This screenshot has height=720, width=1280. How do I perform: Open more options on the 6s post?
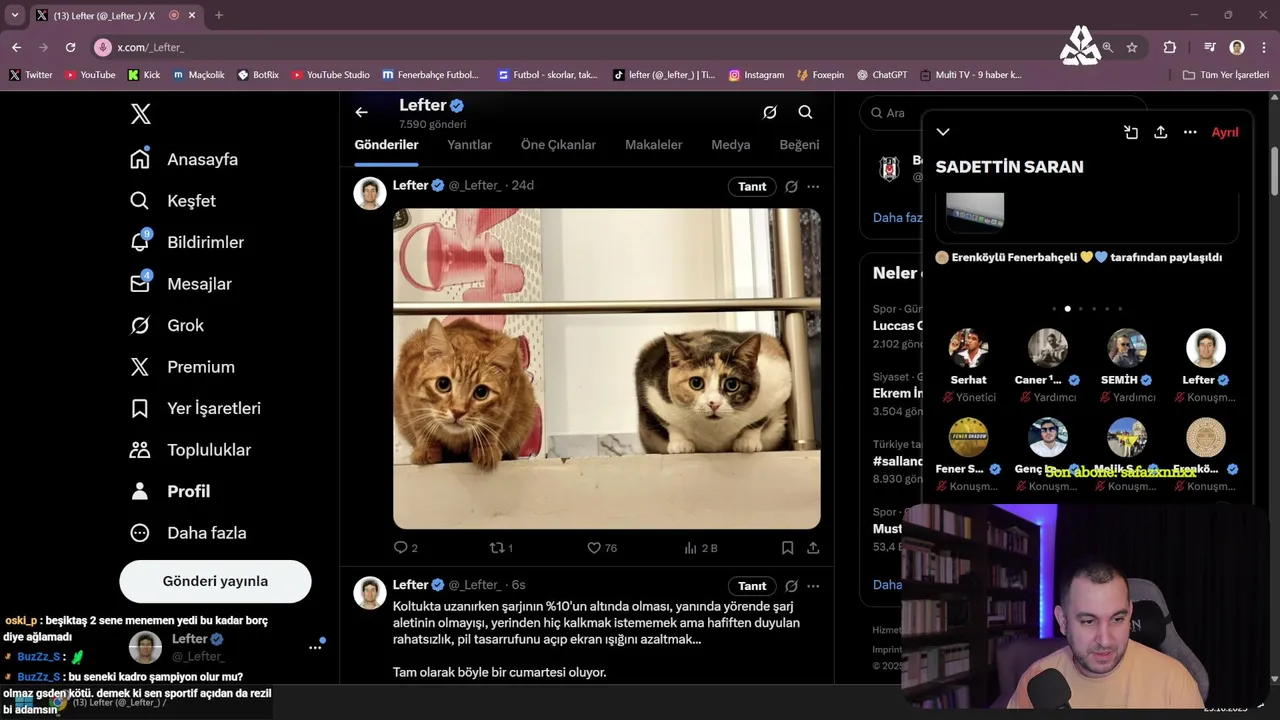tap(813, 586)
